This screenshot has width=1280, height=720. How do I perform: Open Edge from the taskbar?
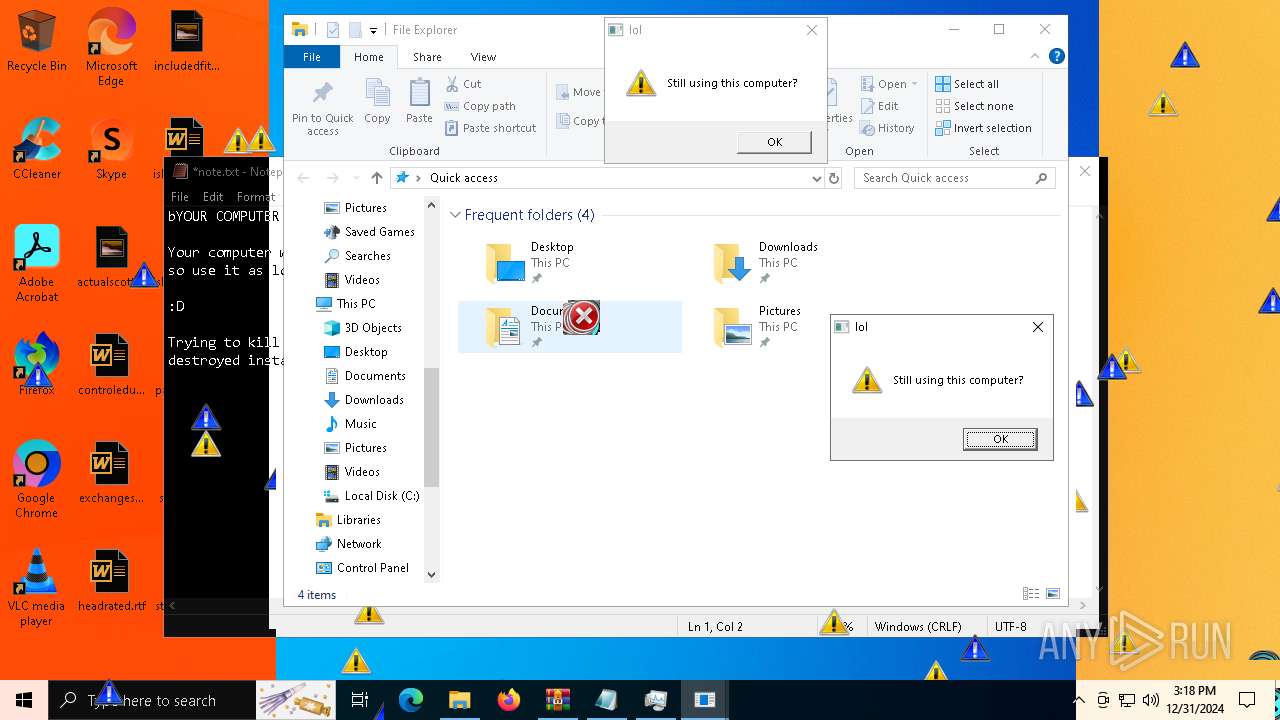(x=411, y=700)
